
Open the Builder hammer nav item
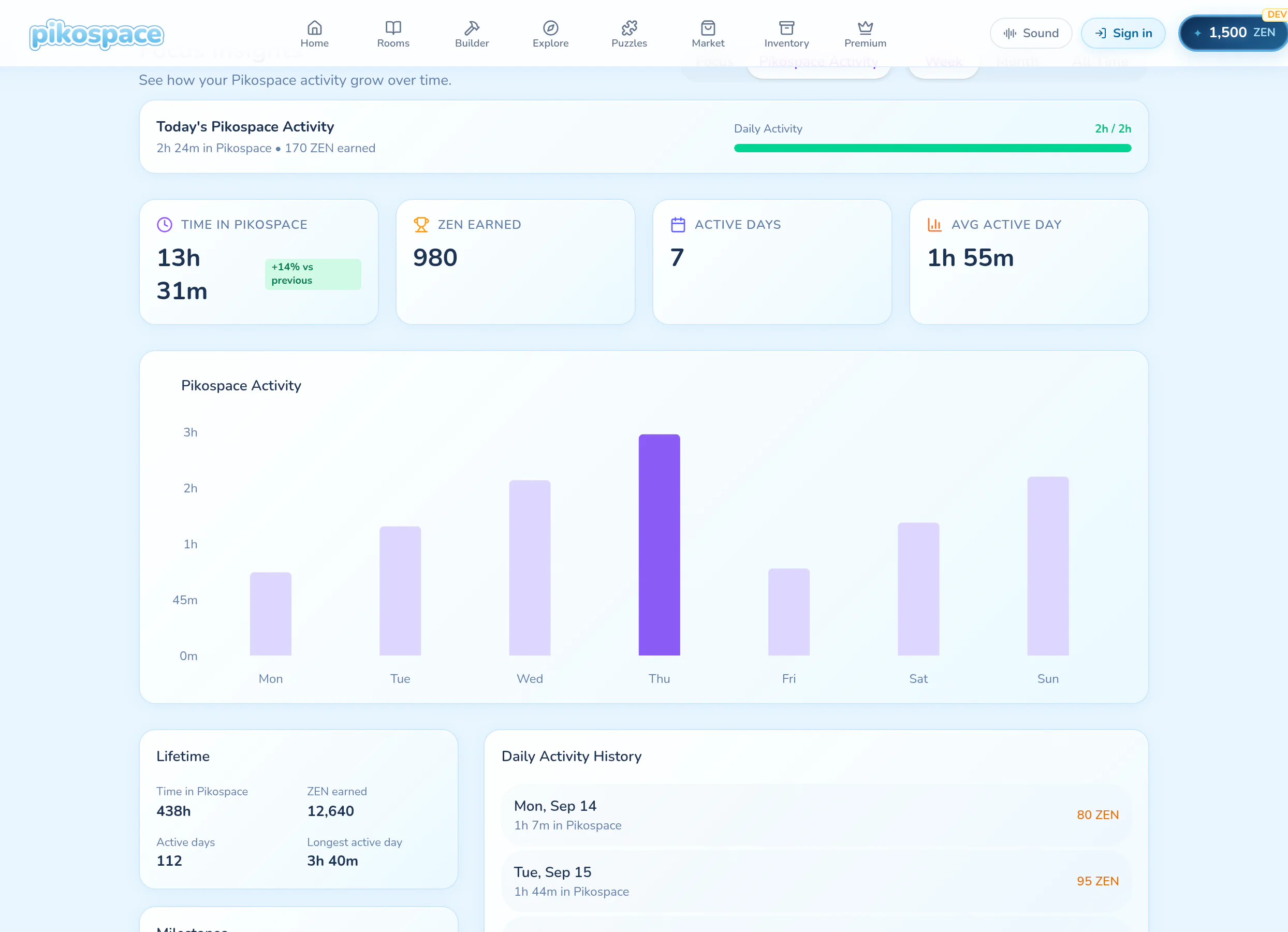[472, 34]
